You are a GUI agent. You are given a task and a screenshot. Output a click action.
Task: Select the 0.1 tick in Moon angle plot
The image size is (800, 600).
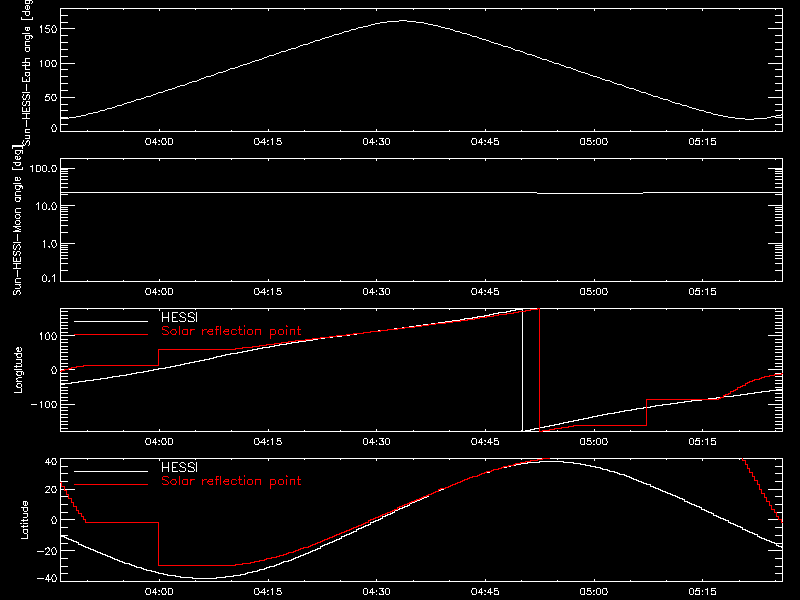pos(49,279)
